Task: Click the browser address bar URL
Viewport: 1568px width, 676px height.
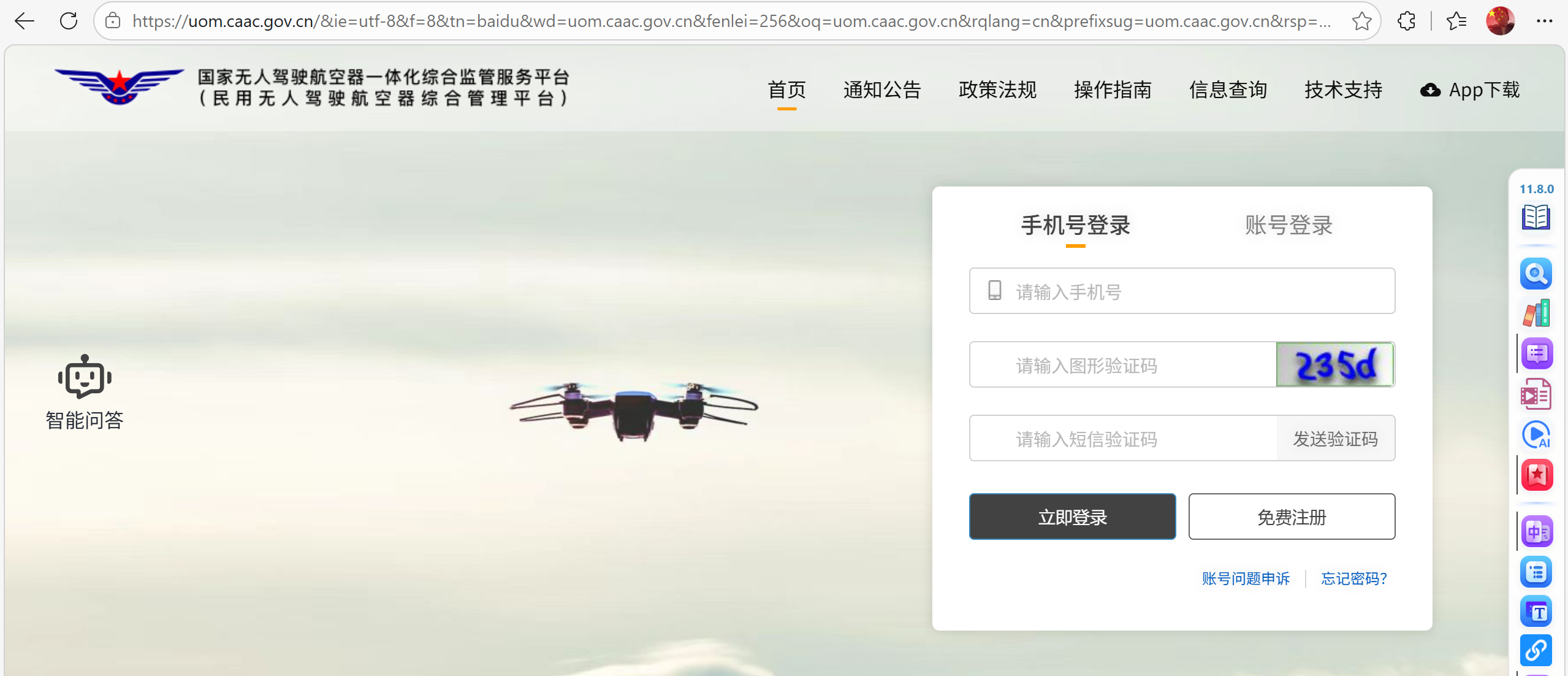Action: pos(731,21)
